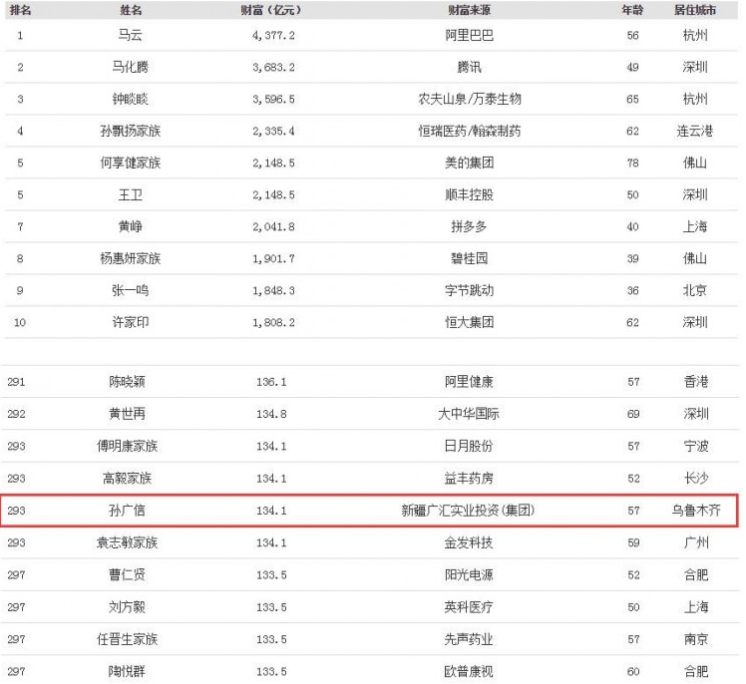Select the name 任晋生家族
This screenshot has width=746, height=684.
coord(127,639)
